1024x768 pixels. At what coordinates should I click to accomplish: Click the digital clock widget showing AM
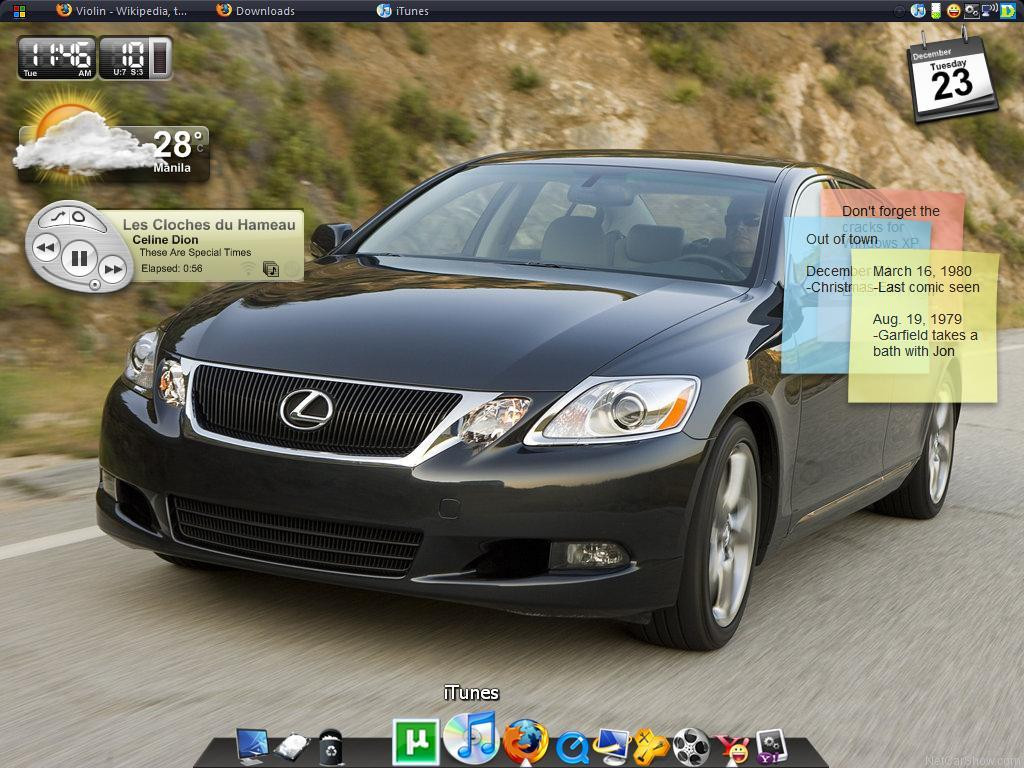[57, 58]
